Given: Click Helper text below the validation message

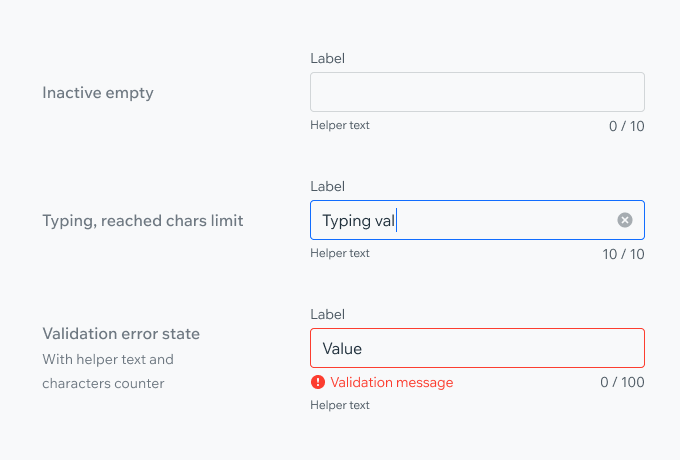Looking at the screenshot, I should (x=340, y=405).
